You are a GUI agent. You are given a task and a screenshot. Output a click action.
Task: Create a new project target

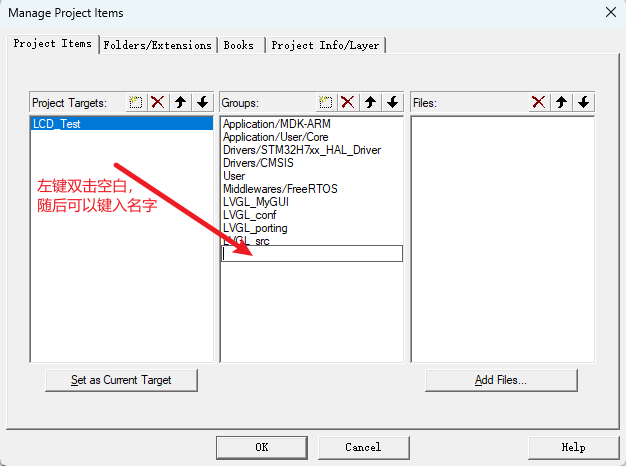(136, 103)
